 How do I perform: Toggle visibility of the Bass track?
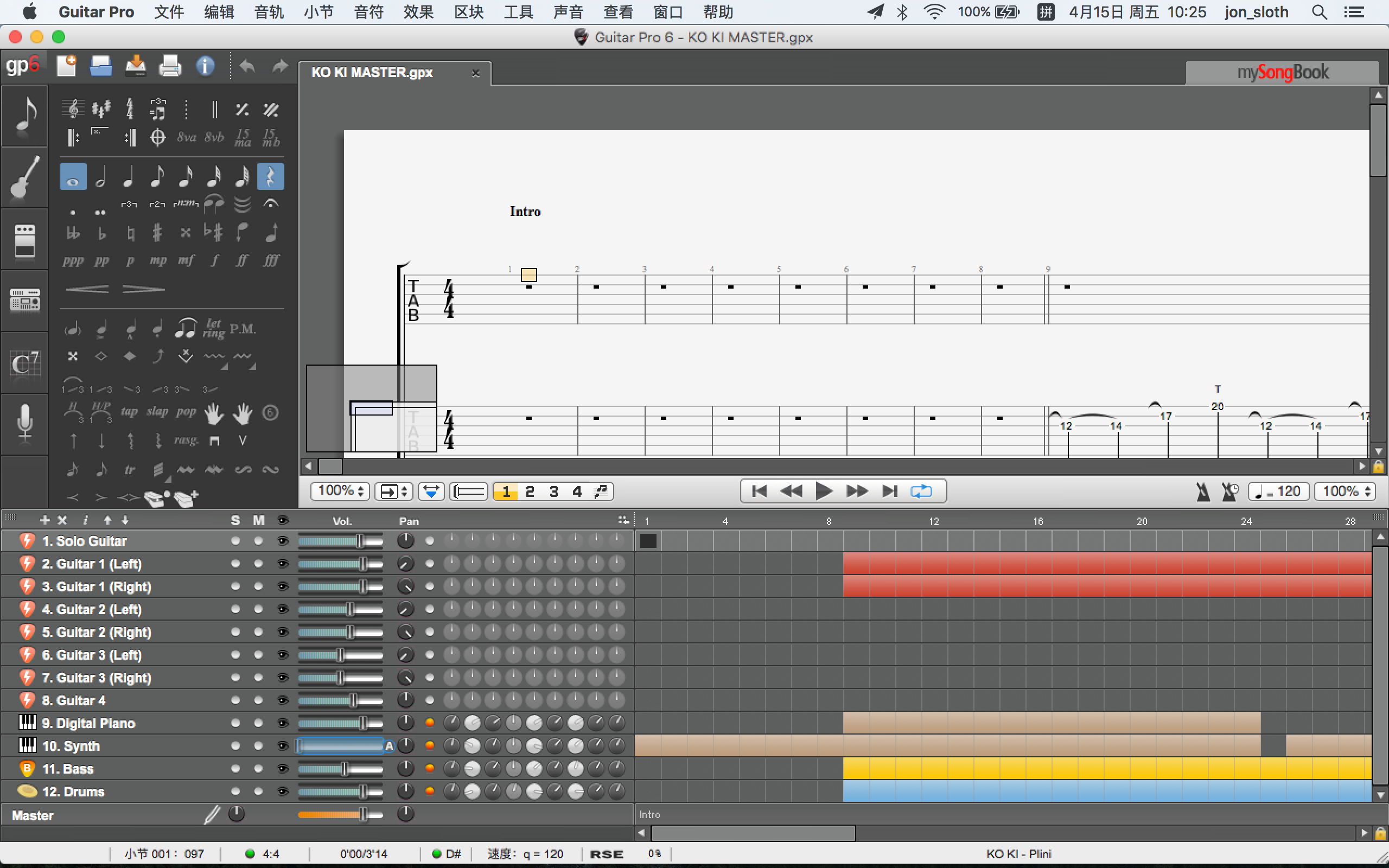(282, 768)
